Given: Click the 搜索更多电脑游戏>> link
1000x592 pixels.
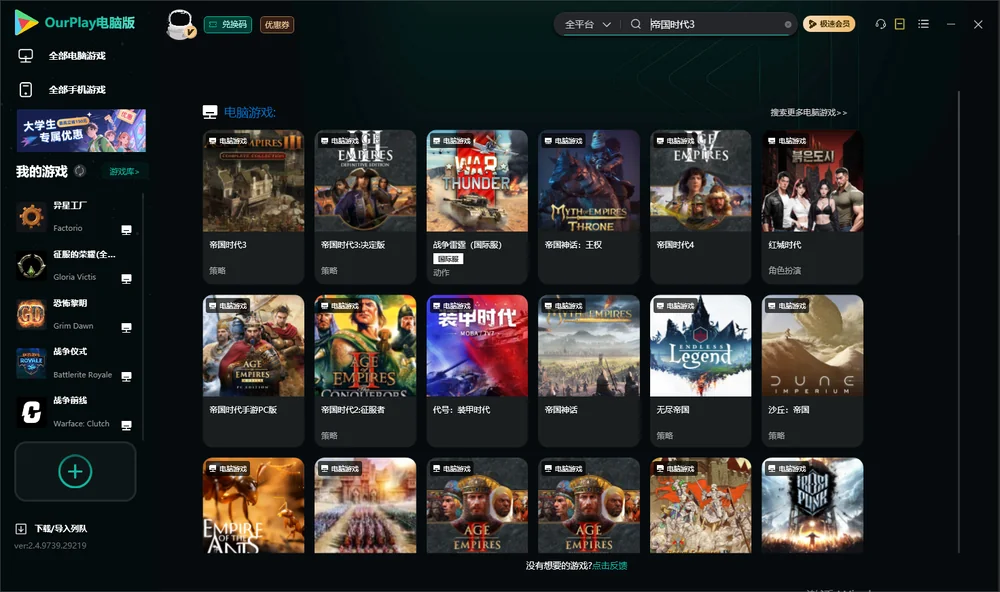Looking at the screenshot, I should tap(809, 112).
